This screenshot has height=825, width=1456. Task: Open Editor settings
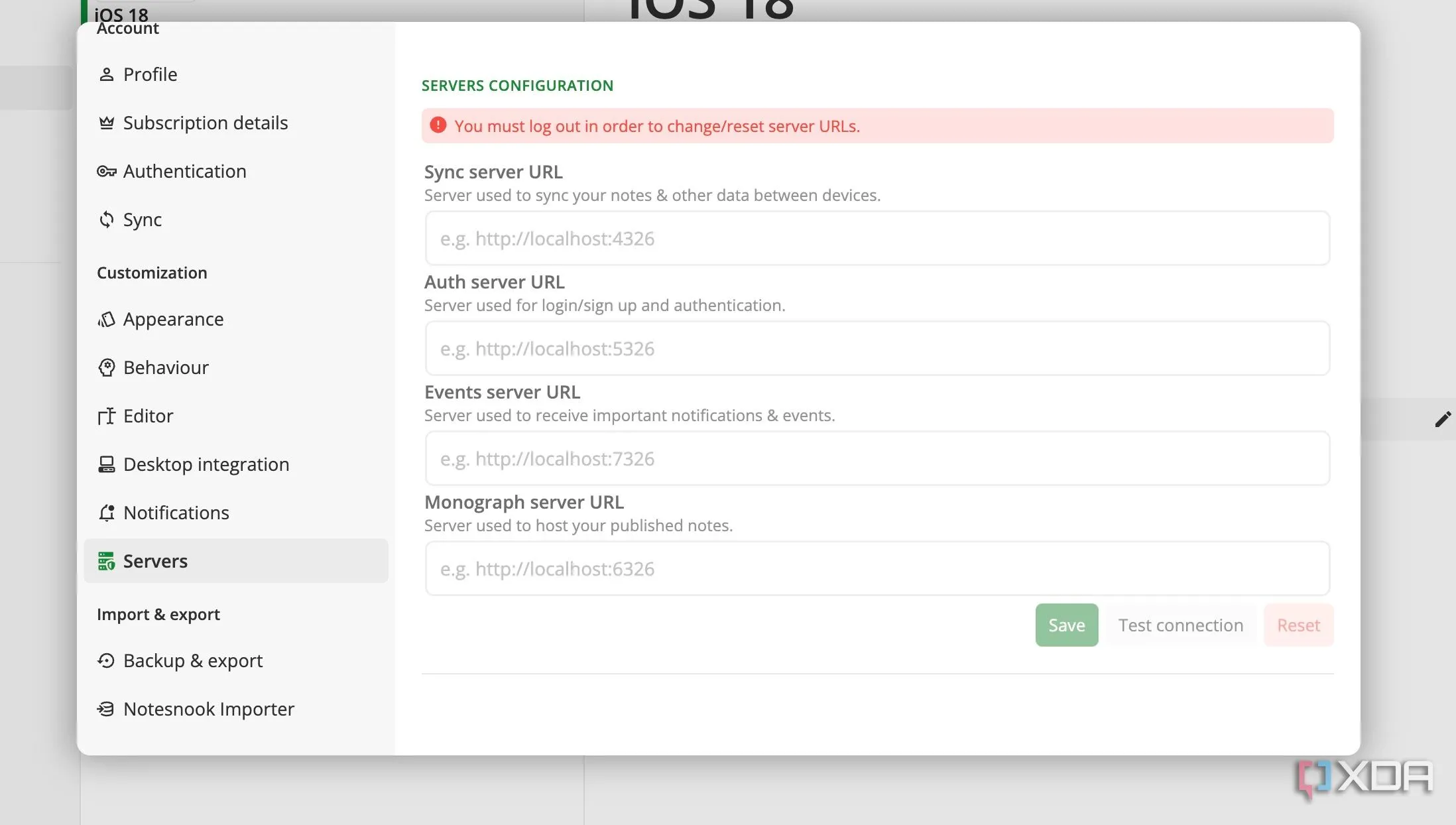236,416
